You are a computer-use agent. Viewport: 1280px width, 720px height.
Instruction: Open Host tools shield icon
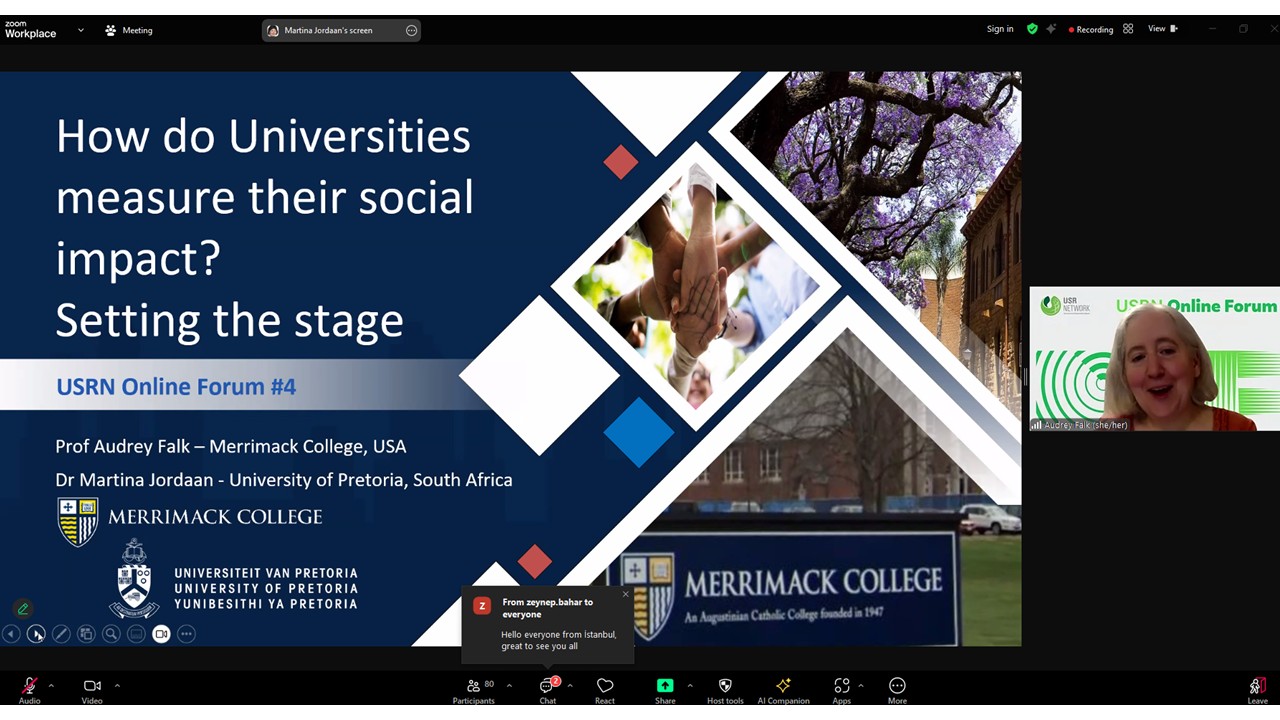725,686
